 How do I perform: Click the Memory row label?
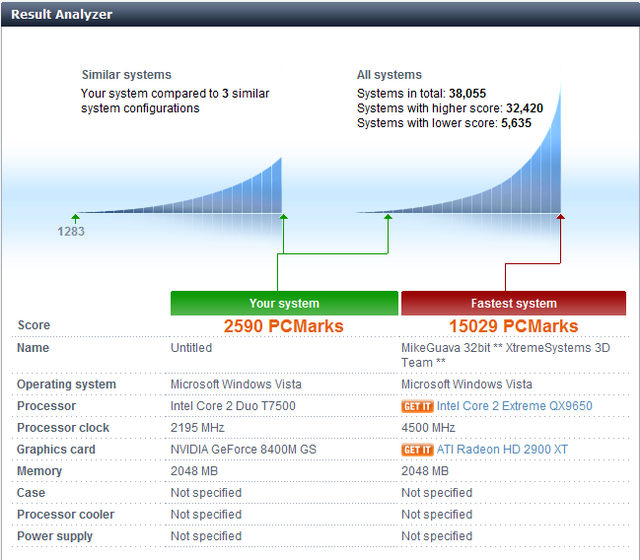click(39, 471)
